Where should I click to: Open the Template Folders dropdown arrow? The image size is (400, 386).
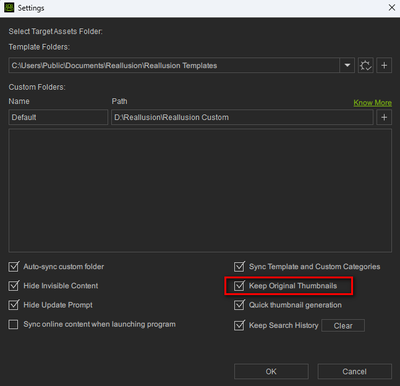[x=347, y=65]
